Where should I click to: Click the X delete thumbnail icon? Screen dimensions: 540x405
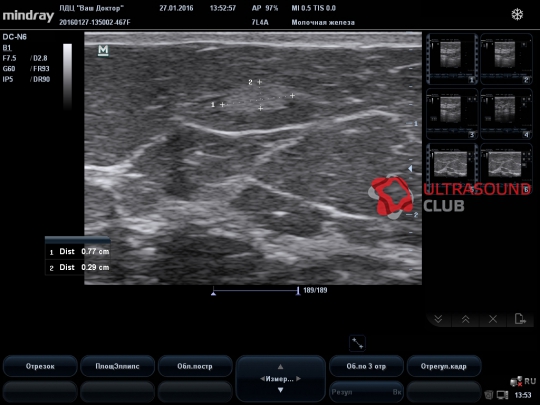pyautogui.click(x=493, y=319)
